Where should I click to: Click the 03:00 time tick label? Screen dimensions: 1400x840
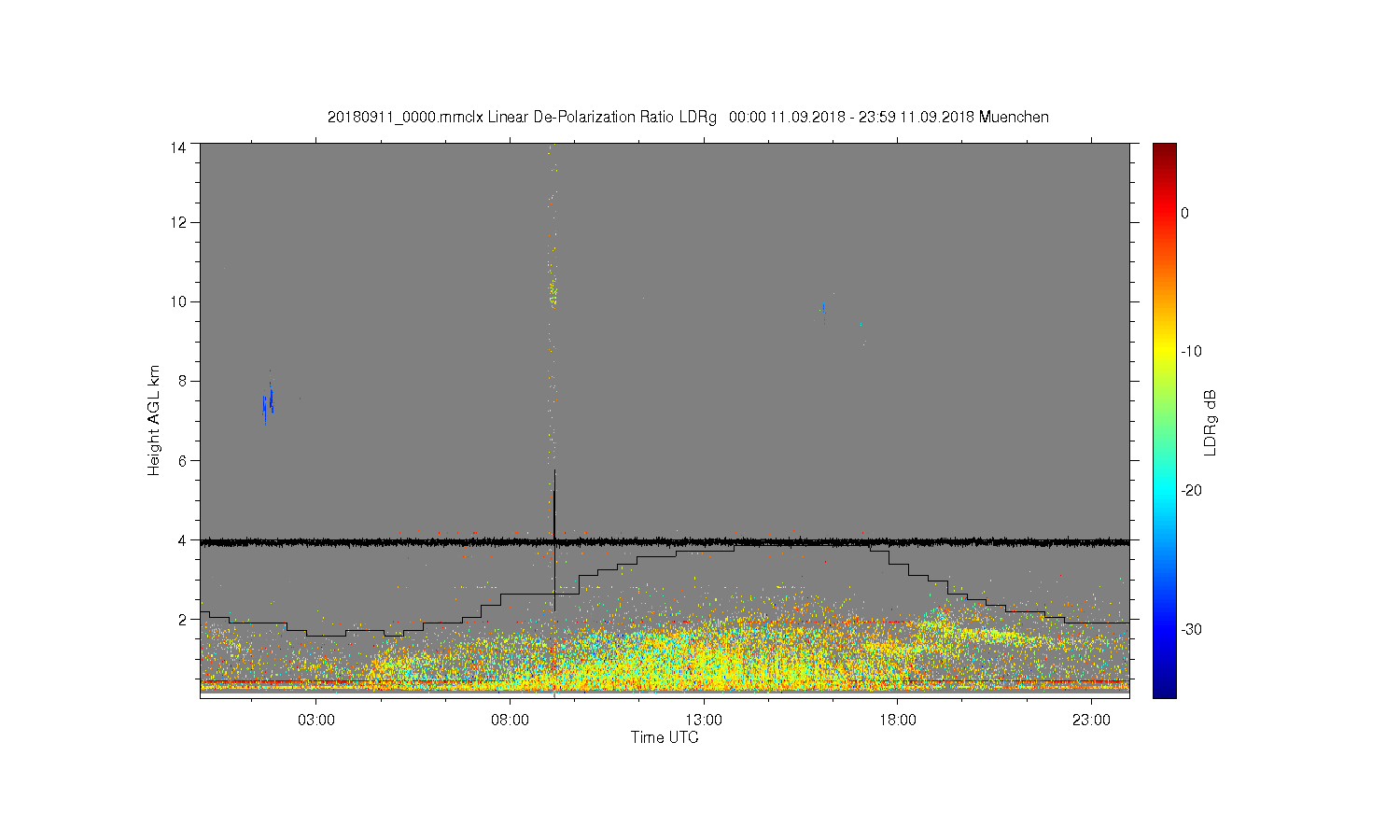(316, 721)
